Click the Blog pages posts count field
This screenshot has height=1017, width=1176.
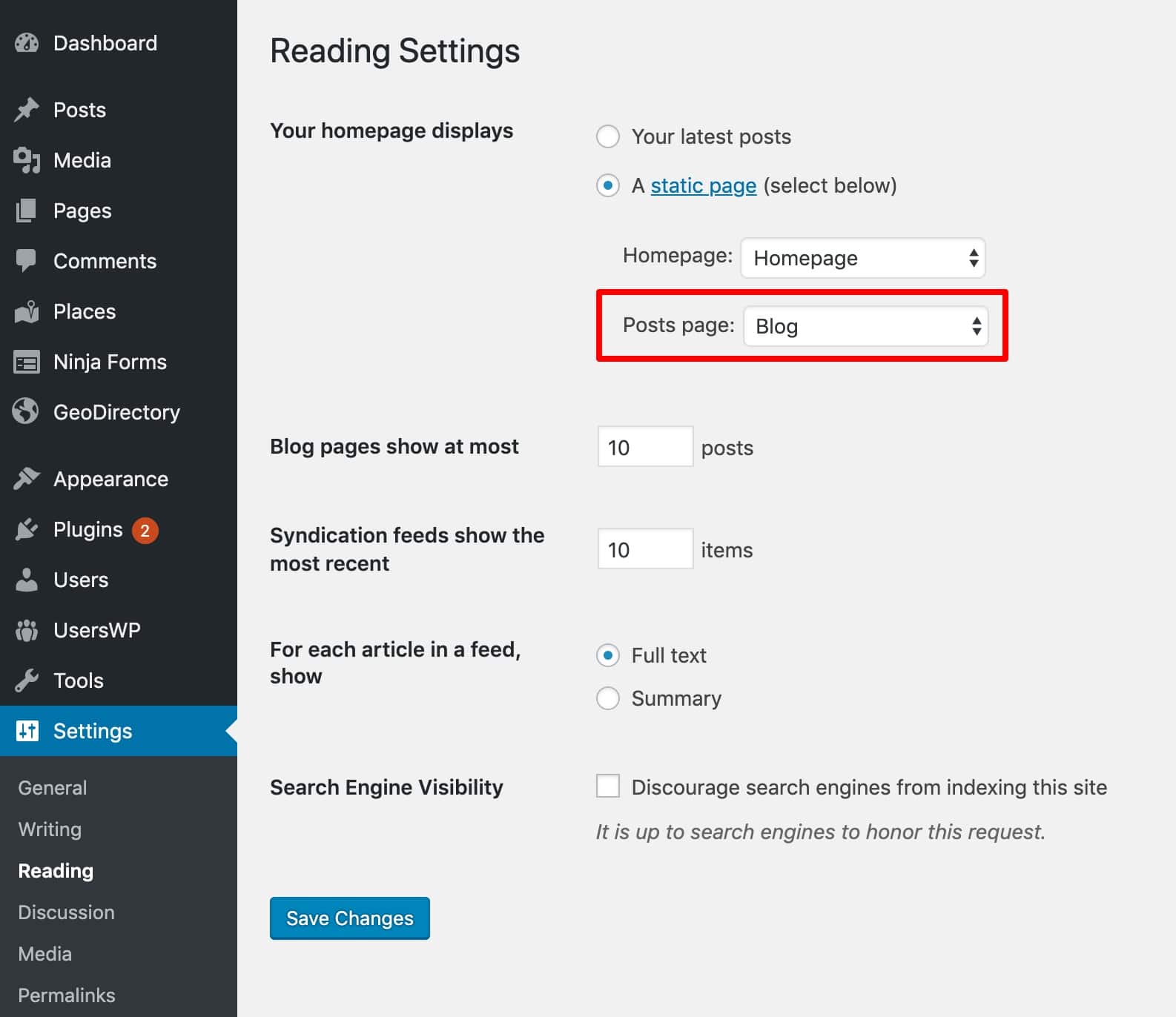coord(644,447)
